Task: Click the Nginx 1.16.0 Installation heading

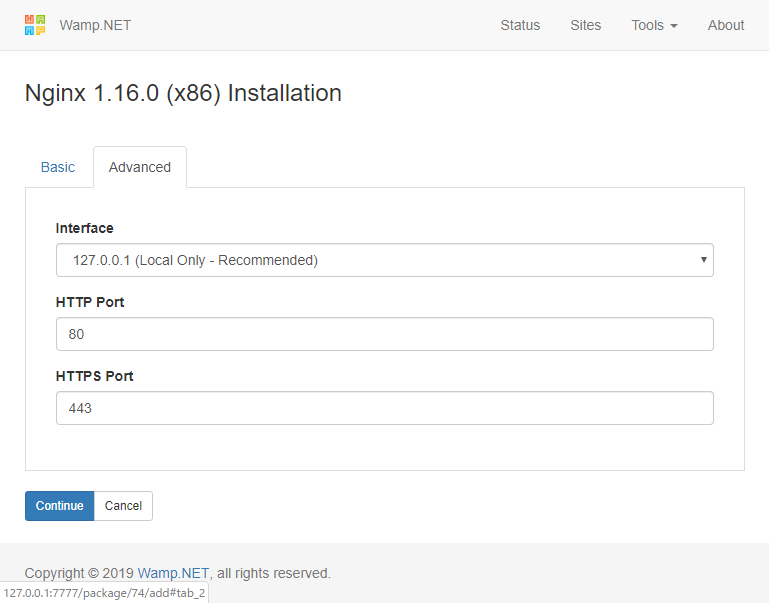Action: [183, 93]
